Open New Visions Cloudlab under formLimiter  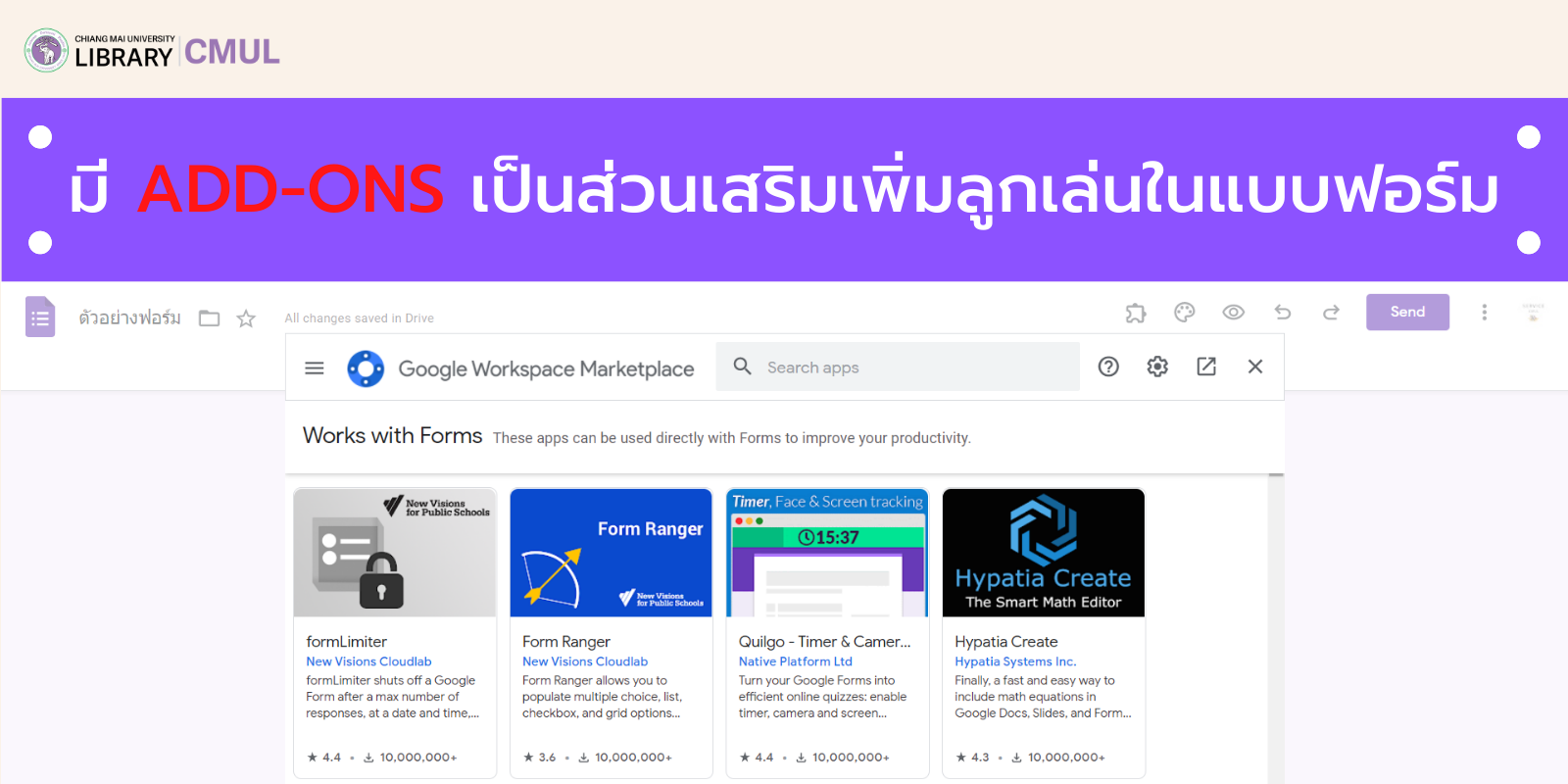[368, 661]
